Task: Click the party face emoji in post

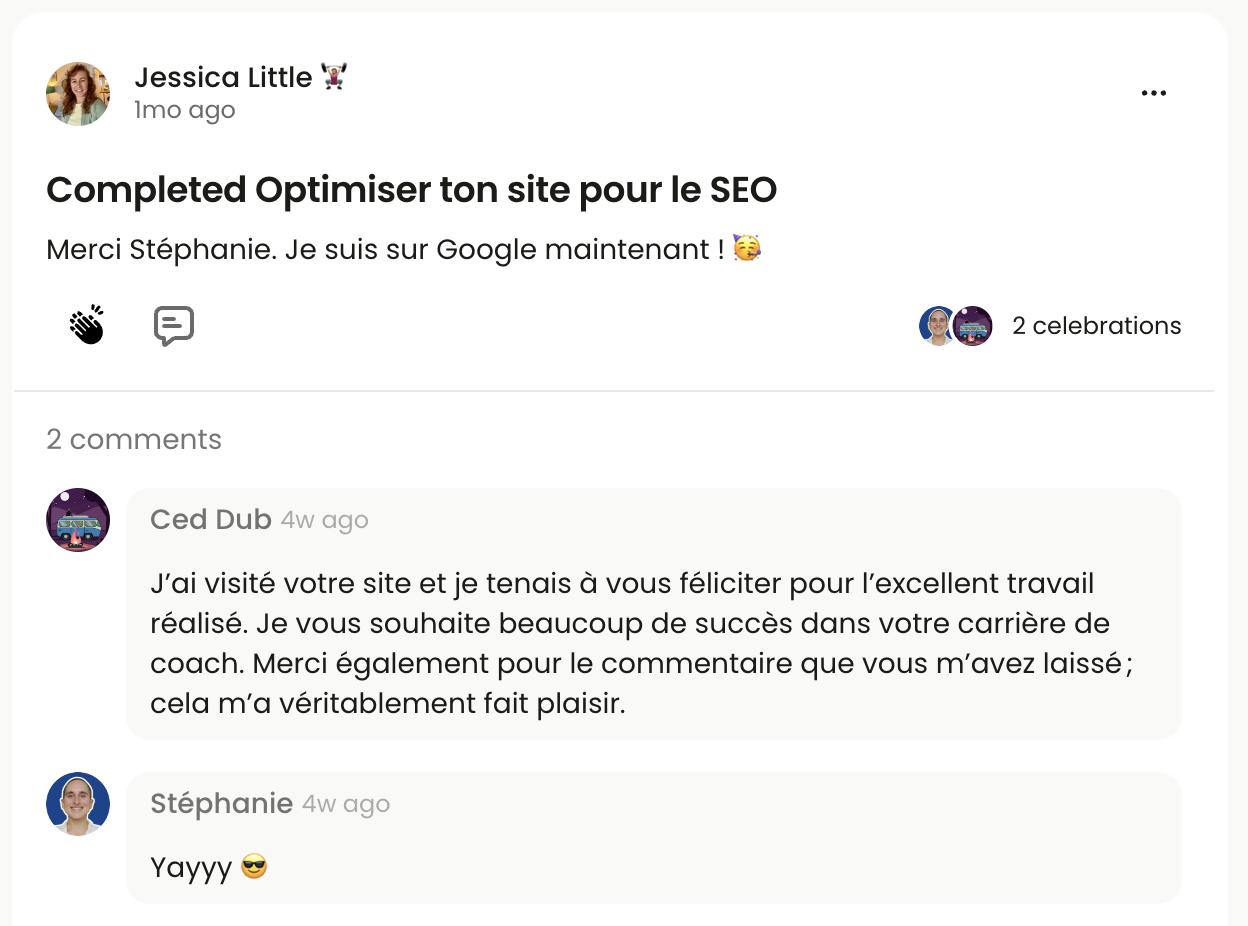Action: click(747, 249)
